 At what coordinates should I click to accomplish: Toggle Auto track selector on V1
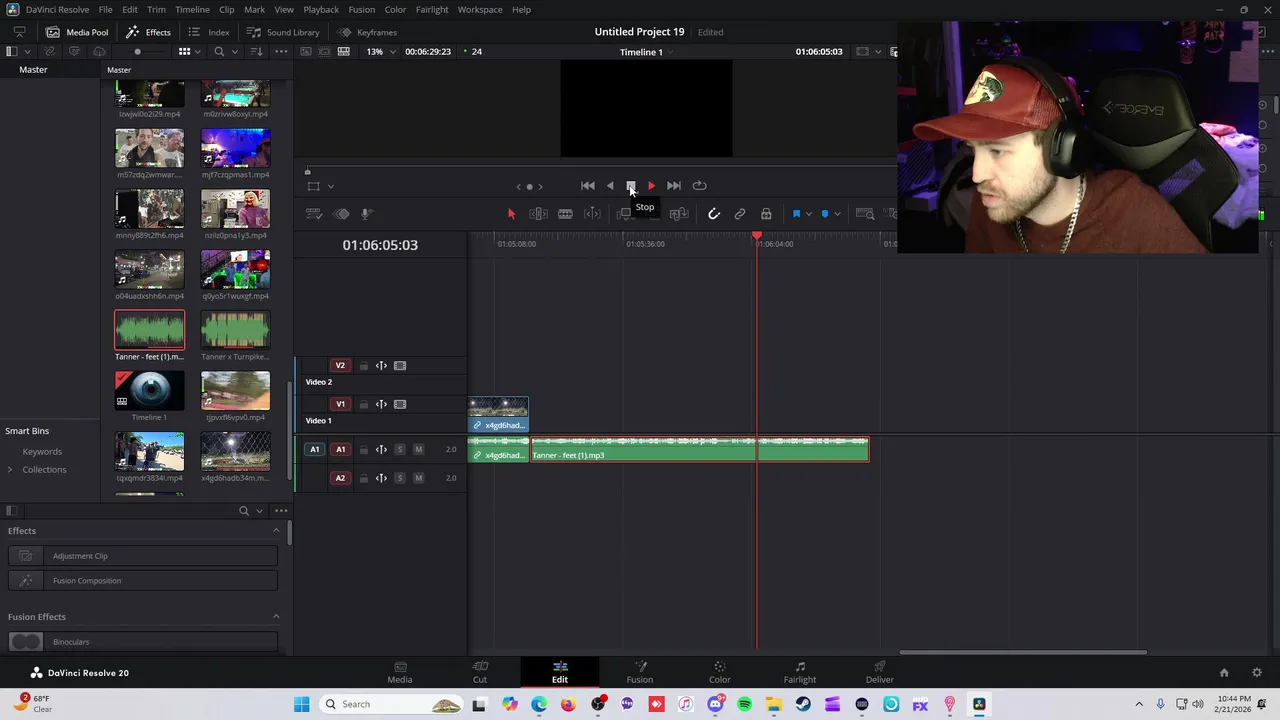[x=381, y=404]
